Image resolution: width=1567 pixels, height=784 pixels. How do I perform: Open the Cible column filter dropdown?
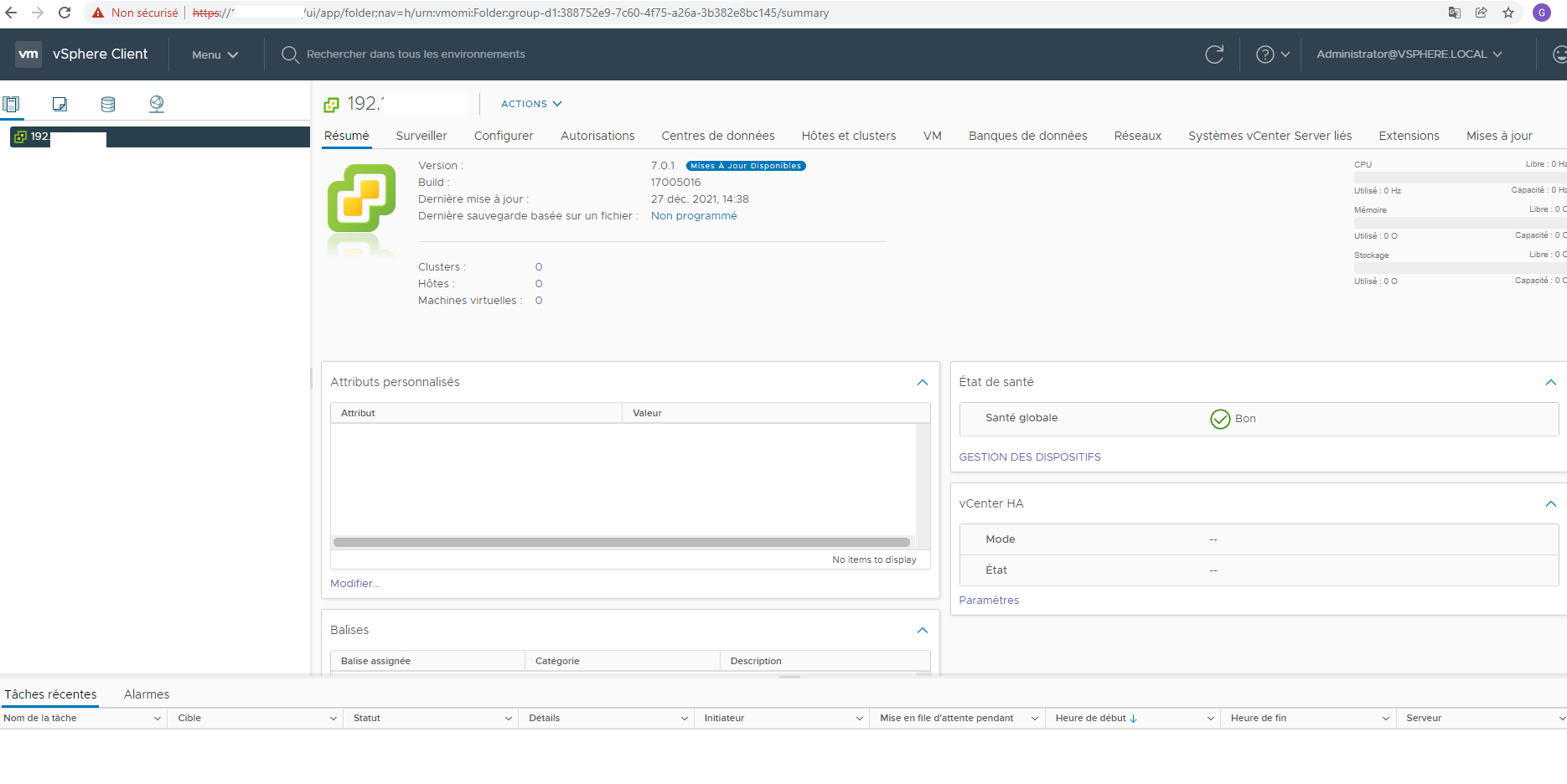click(x=333, y=719)
